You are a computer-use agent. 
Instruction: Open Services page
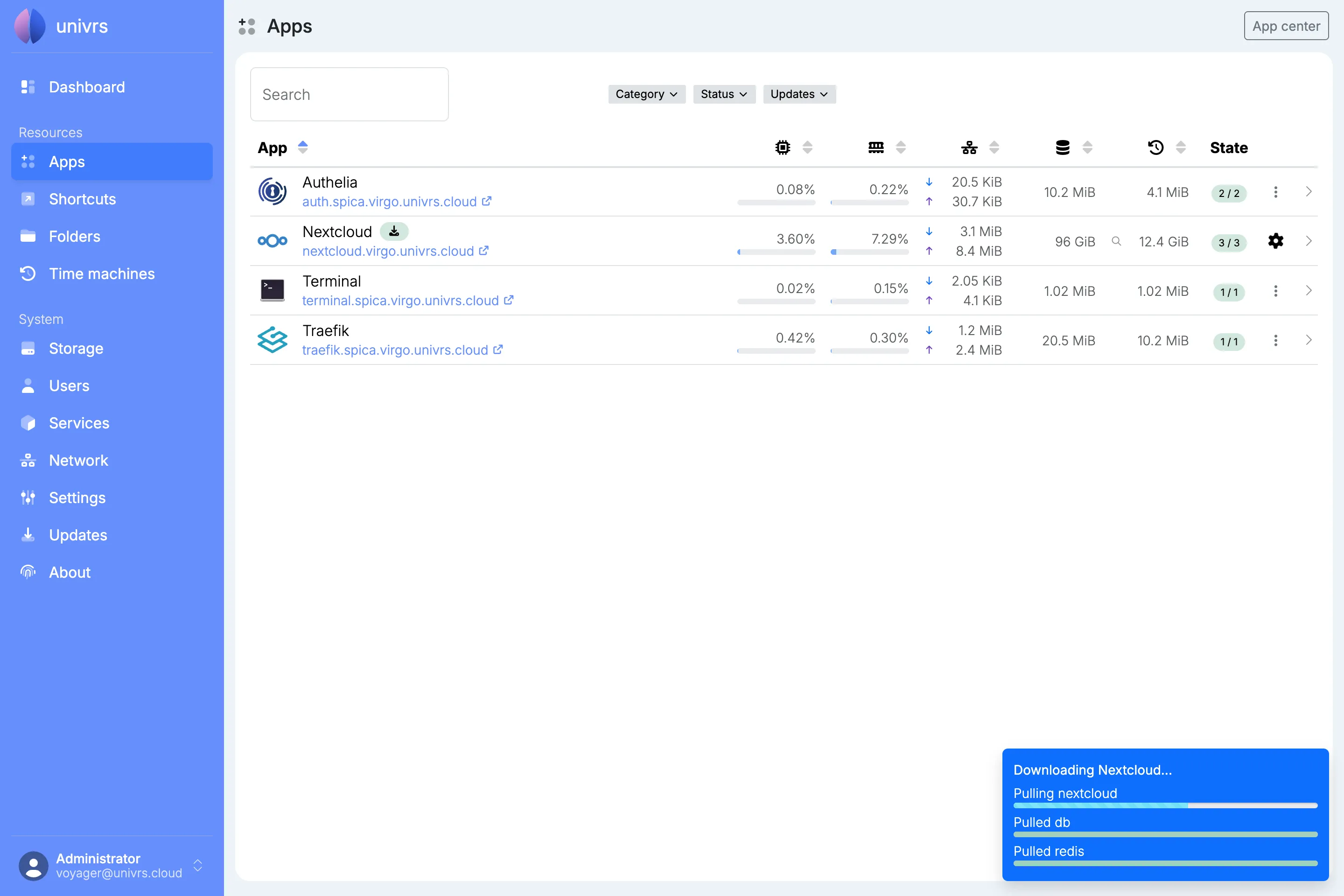coord(112,423)
